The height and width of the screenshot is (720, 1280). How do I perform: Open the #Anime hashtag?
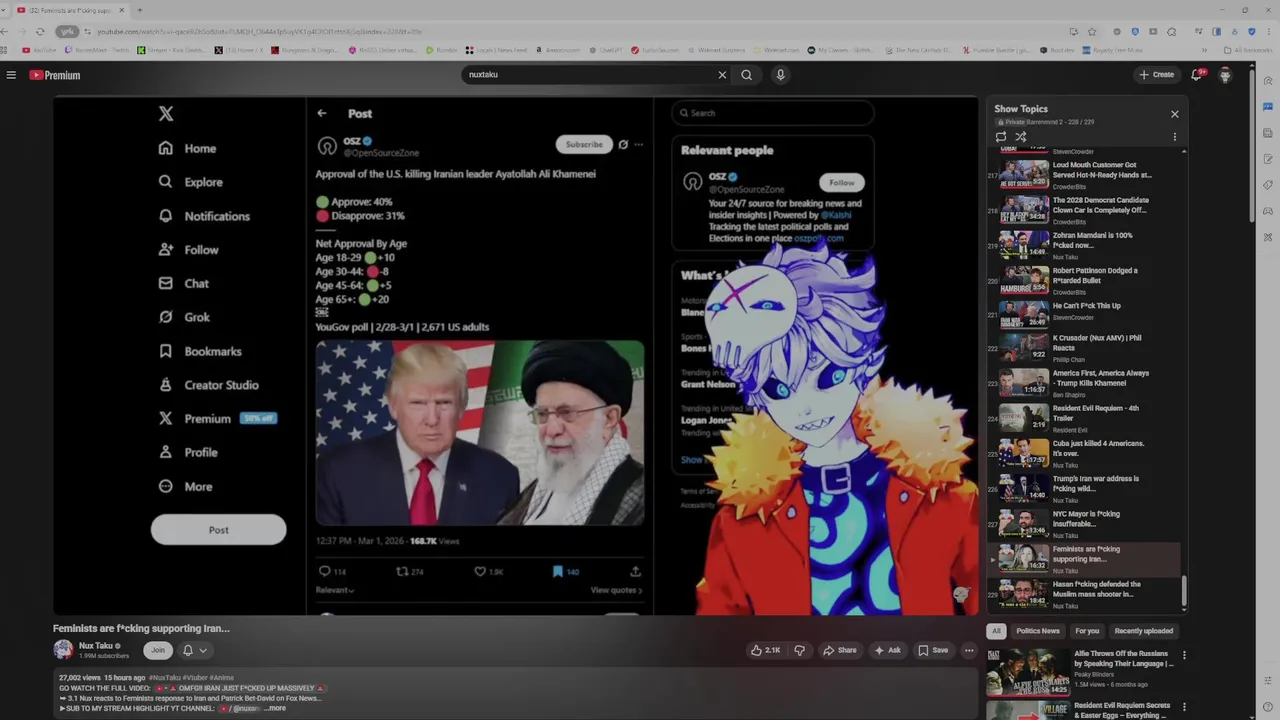tap(222, 678)
